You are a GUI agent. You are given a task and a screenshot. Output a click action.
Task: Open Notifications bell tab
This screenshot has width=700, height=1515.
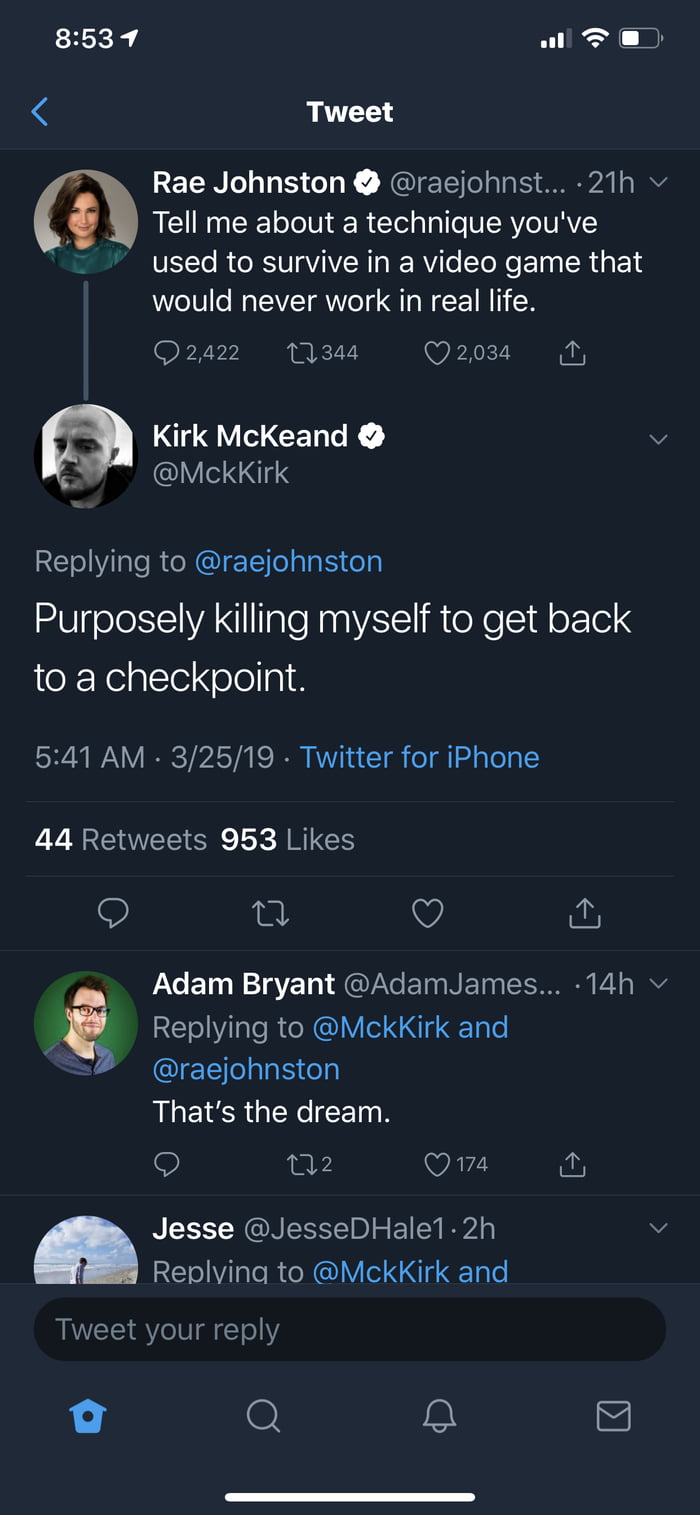click(x=438, y=1415)
